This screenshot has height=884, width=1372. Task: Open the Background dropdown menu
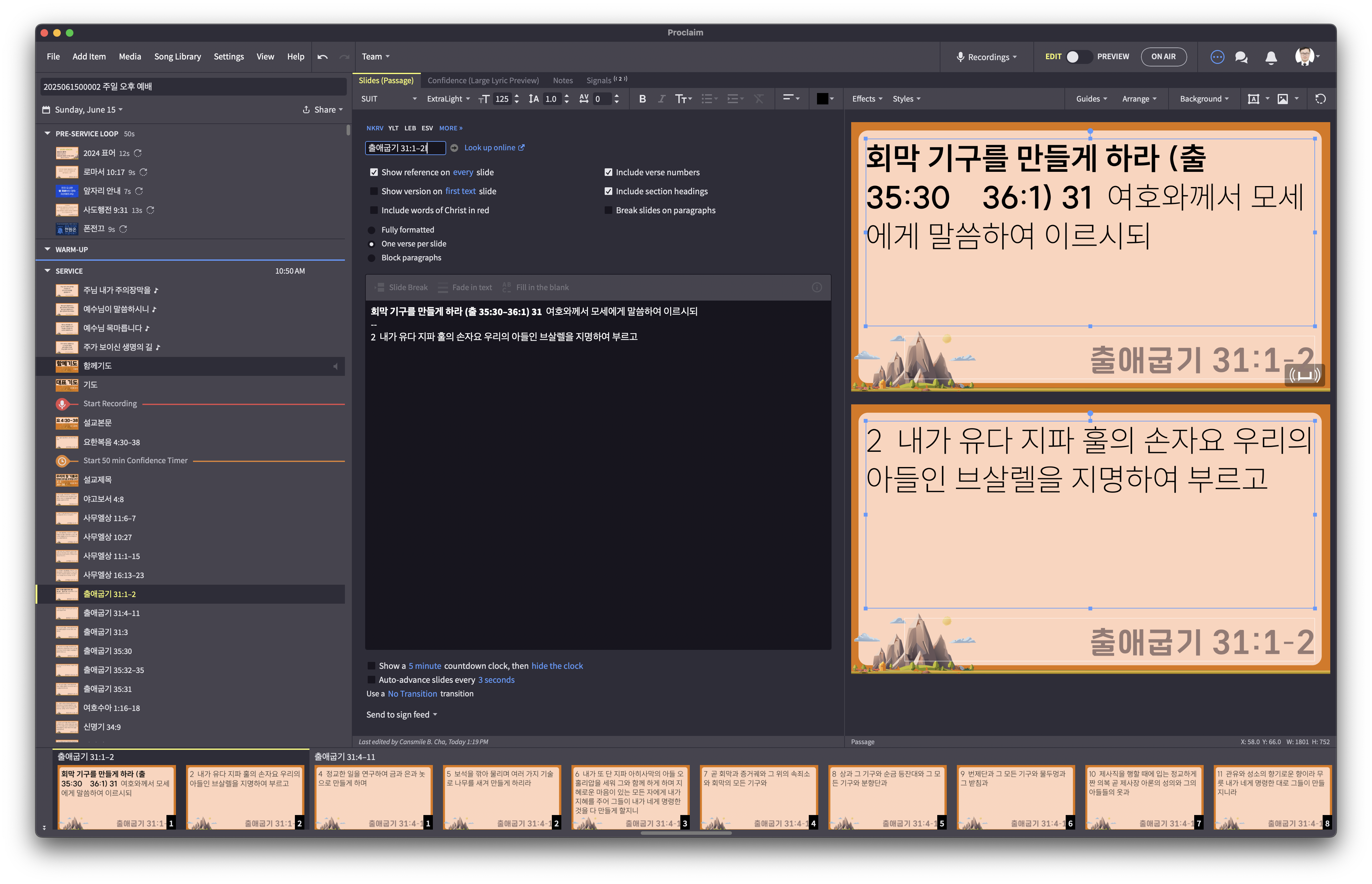pyautogui.click(x=1204, y=99)
